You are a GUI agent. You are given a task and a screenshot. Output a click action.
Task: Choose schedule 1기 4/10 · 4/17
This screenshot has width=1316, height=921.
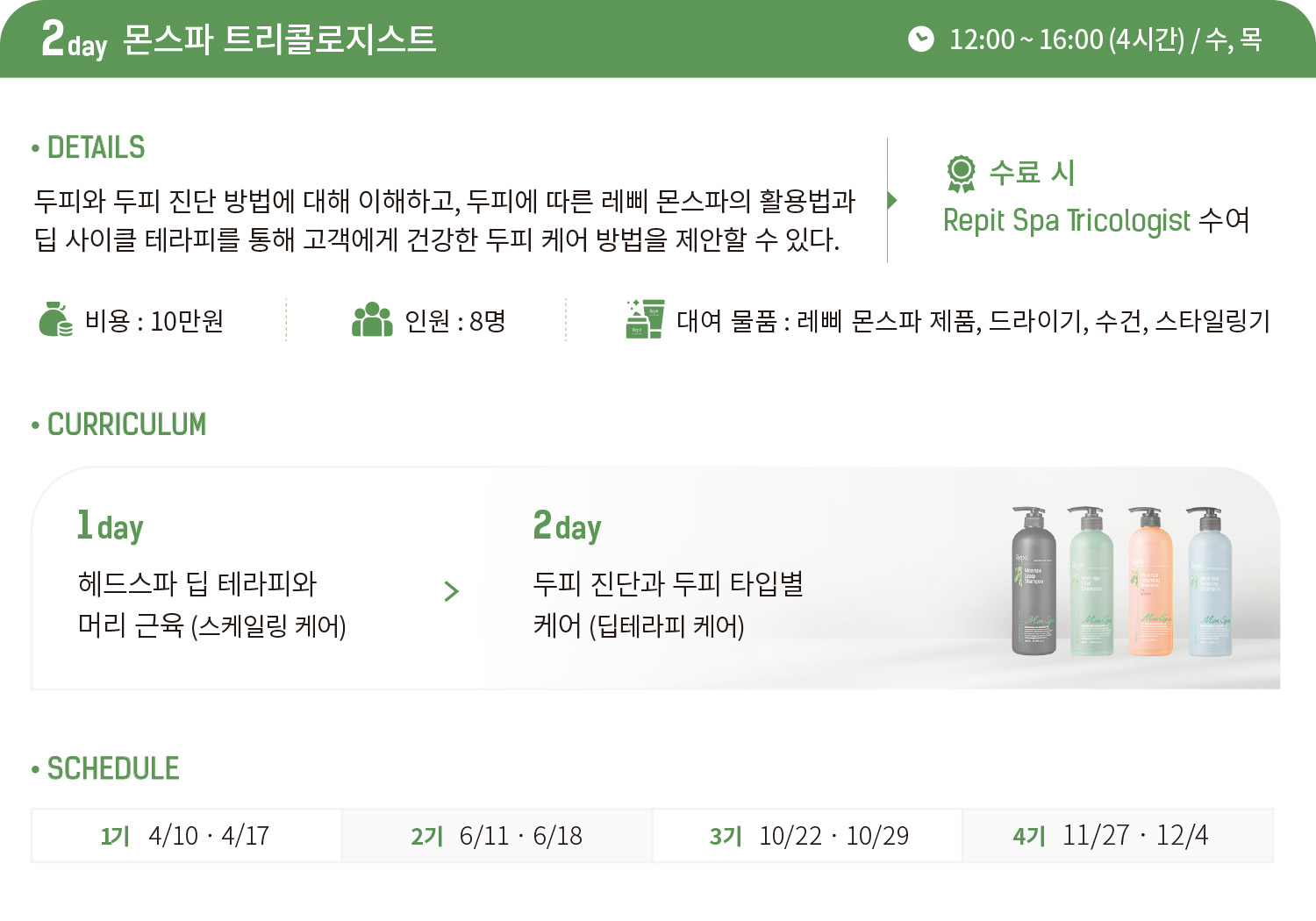186,836
